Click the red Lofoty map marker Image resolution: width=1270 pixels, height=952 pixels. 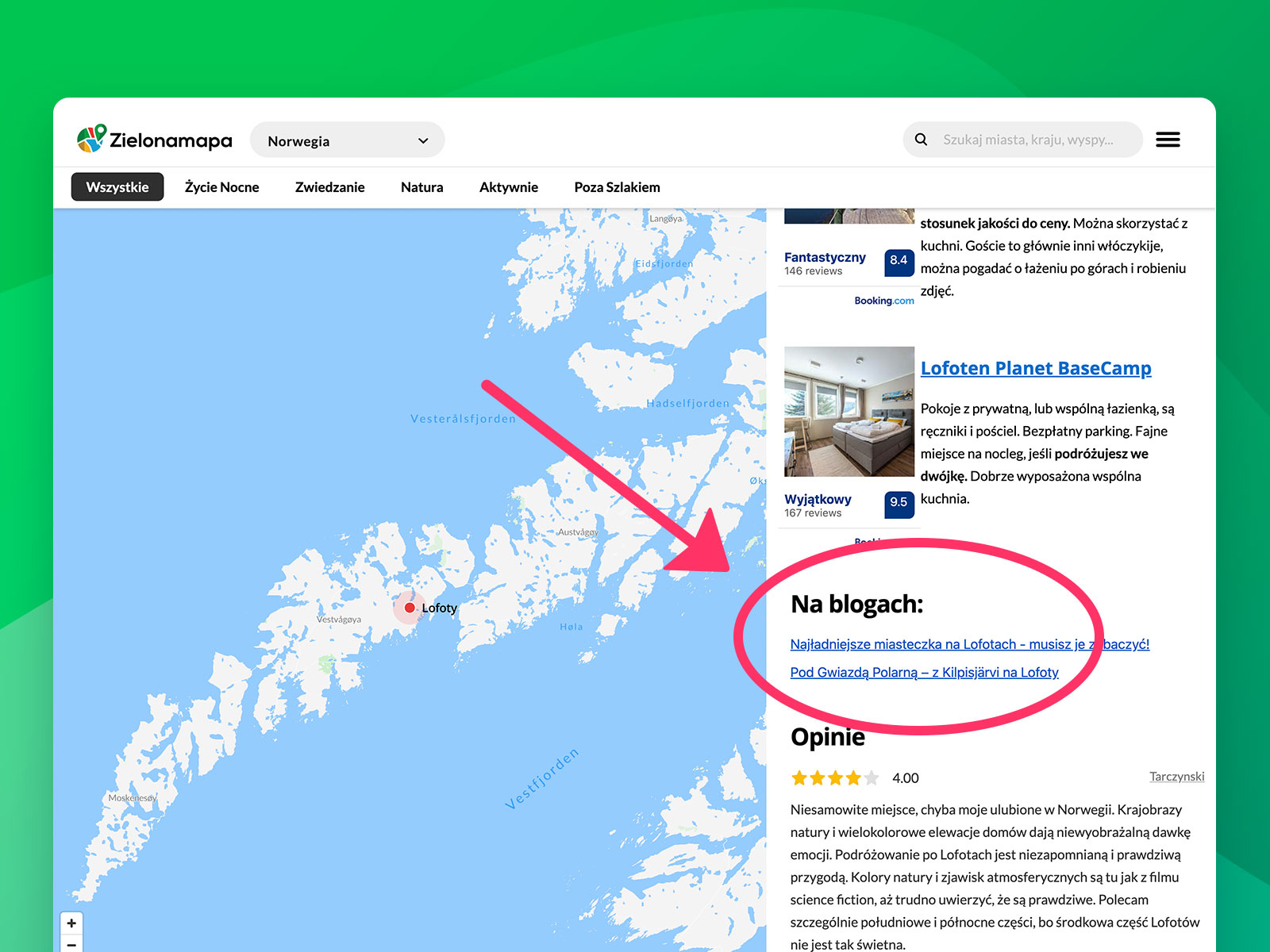410,608
